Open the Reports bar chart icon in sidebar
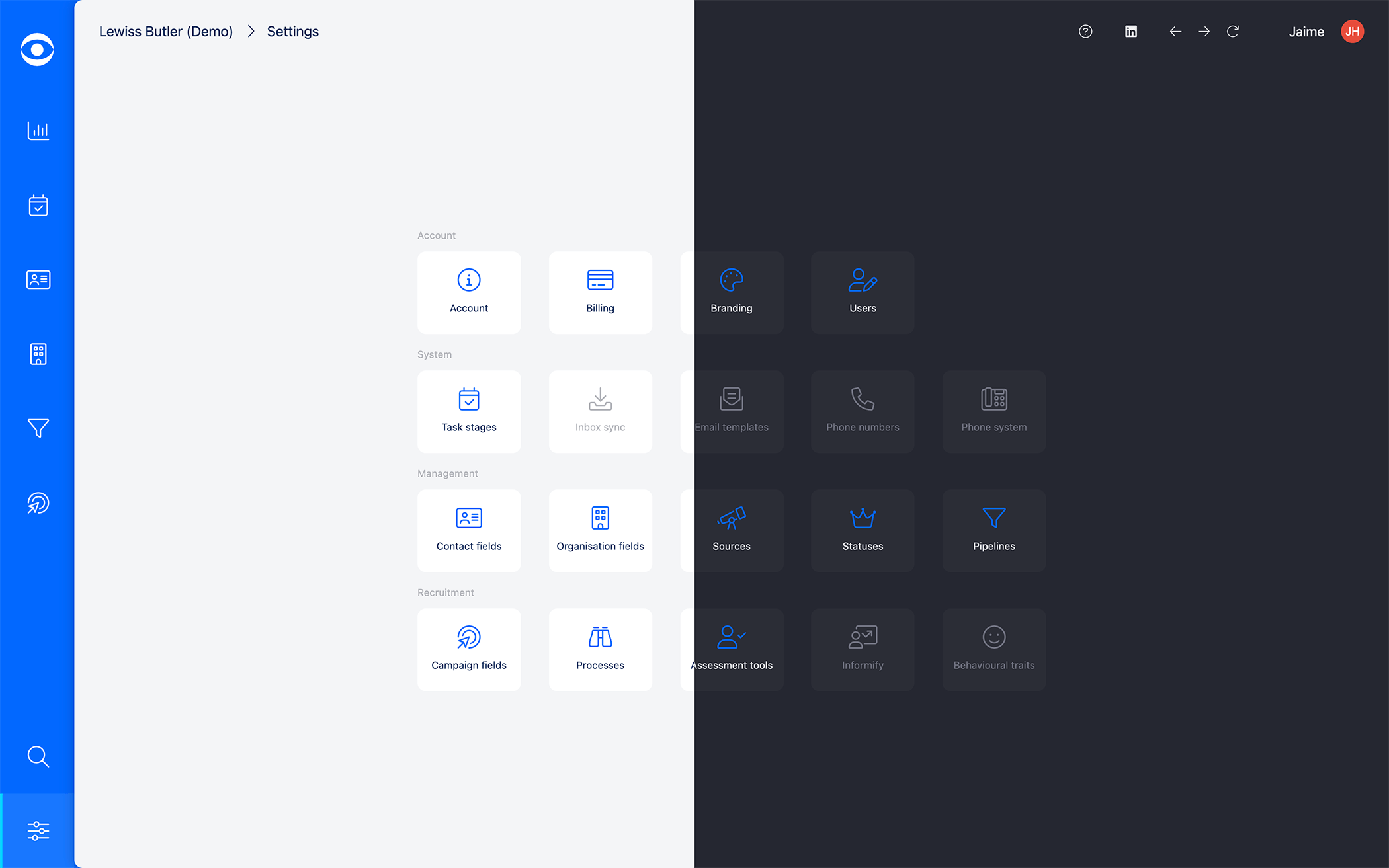The width and height of the screenshot is (1389, 868). click(x=38, y=131)
